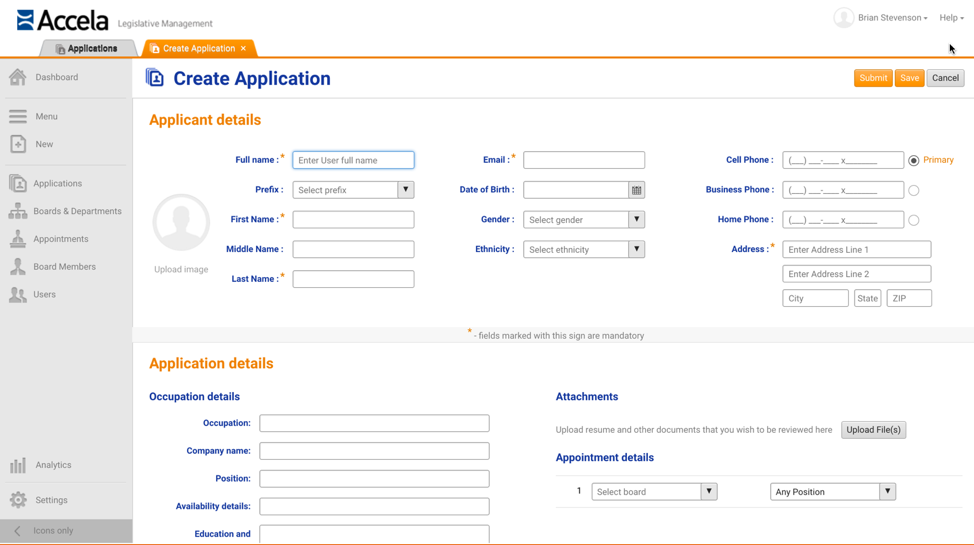Select Cell Phone as Primary radio

pos(913,160)
